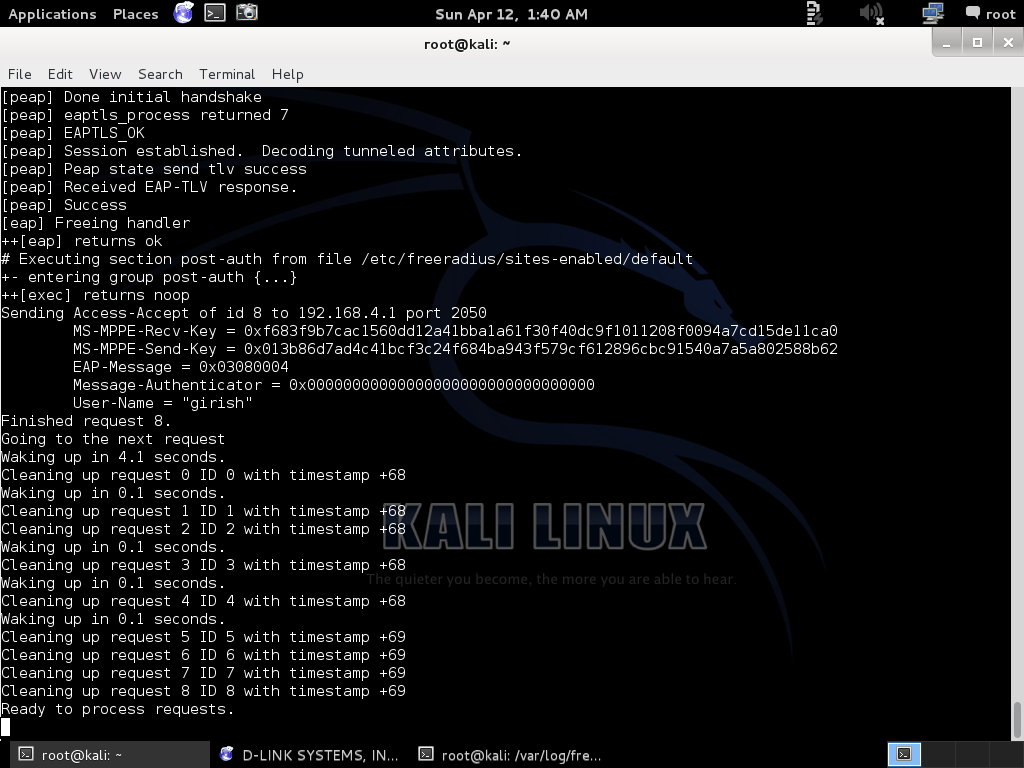
Task: Click 'Cleaning up request 5 ID 5' line
Action: [x=203, y=637]
